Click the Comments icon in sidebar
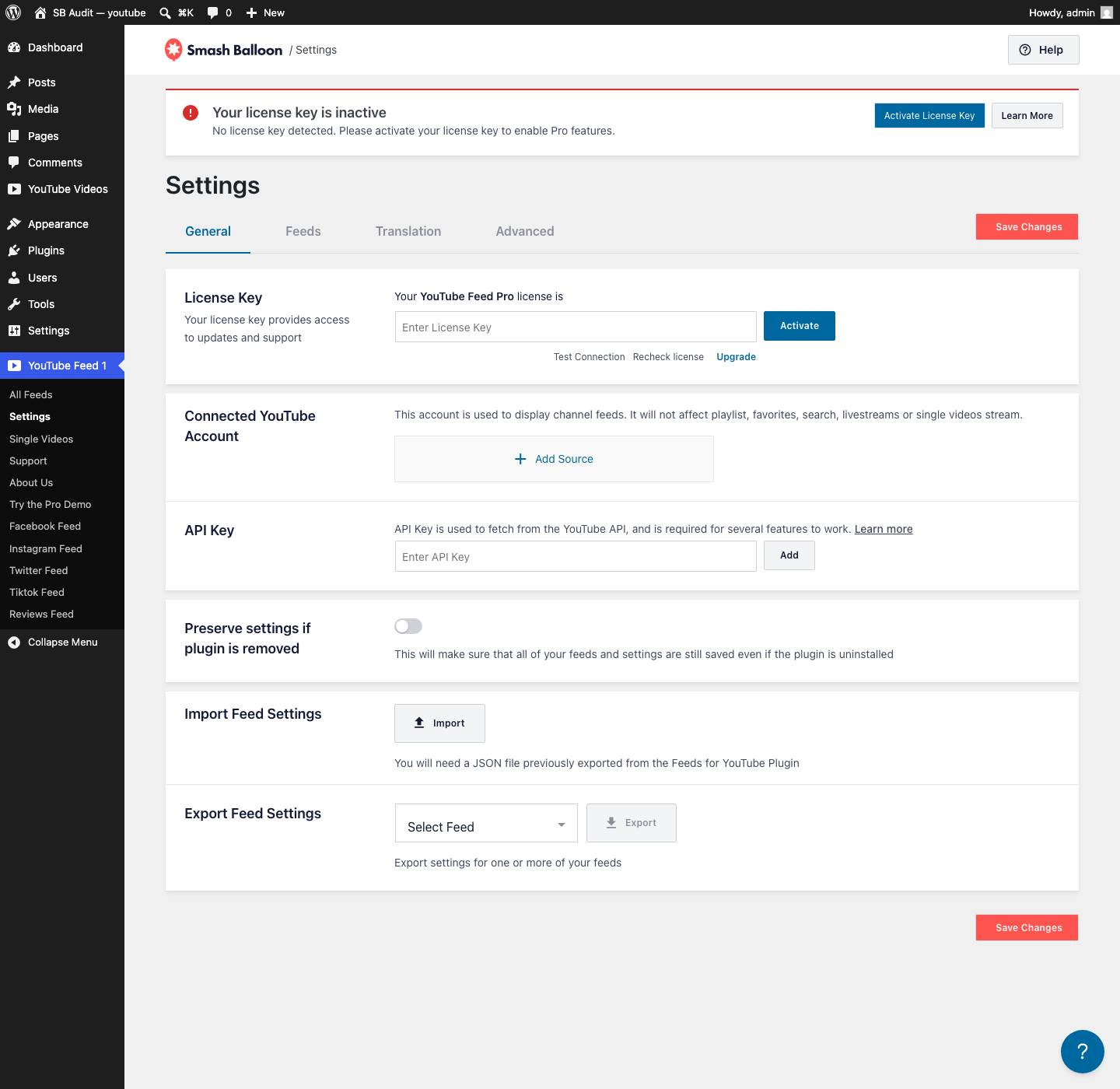This screenshot has height=1089, width=1120. tap(14, 163)
